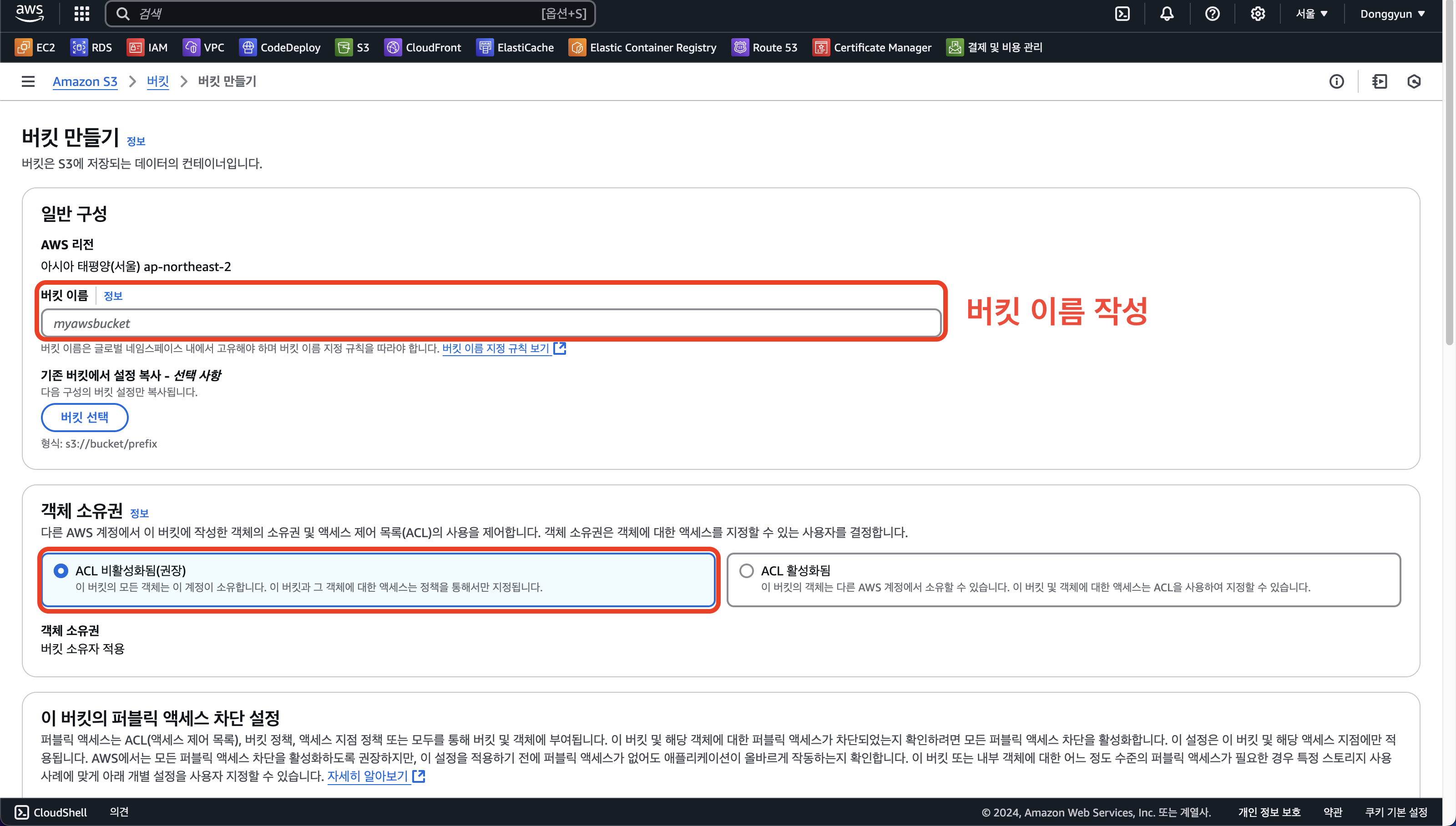Select ACL 비활성화됨(권장) radio option
The width and height of the screenshot is (1456, 826).
click(61, 571)
